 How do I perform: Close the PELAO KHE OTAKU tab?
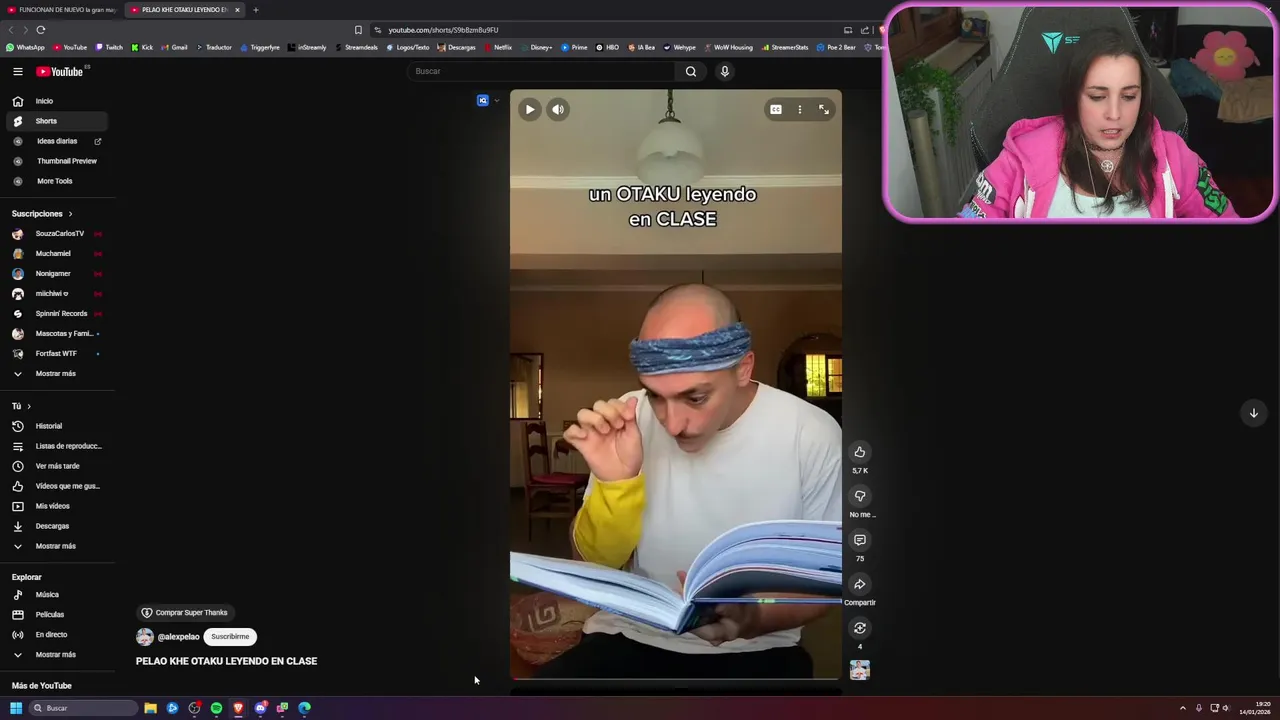coord(237,10)
